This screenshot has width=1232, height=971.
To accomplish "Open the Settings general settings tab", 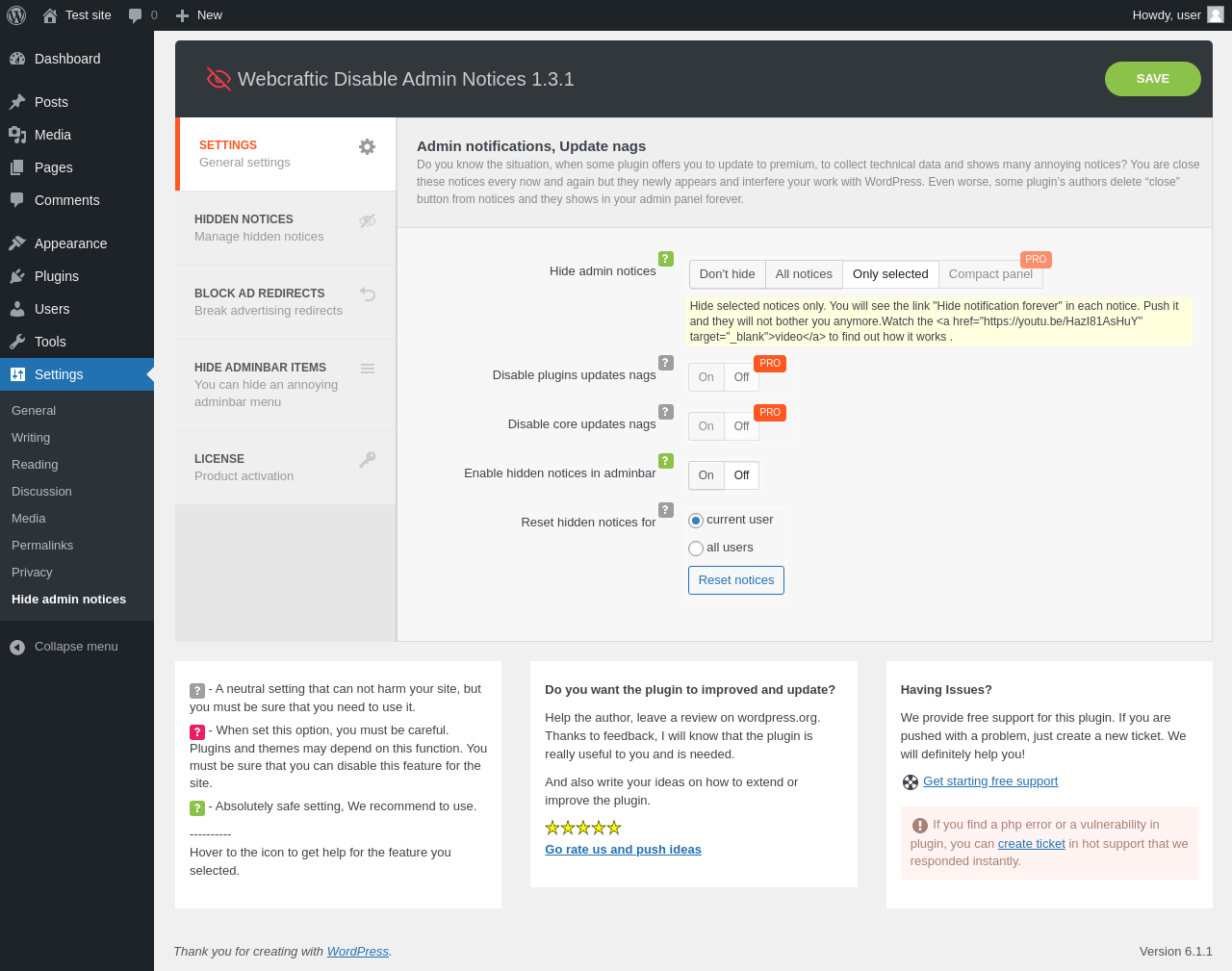I will tap(286, 154).
